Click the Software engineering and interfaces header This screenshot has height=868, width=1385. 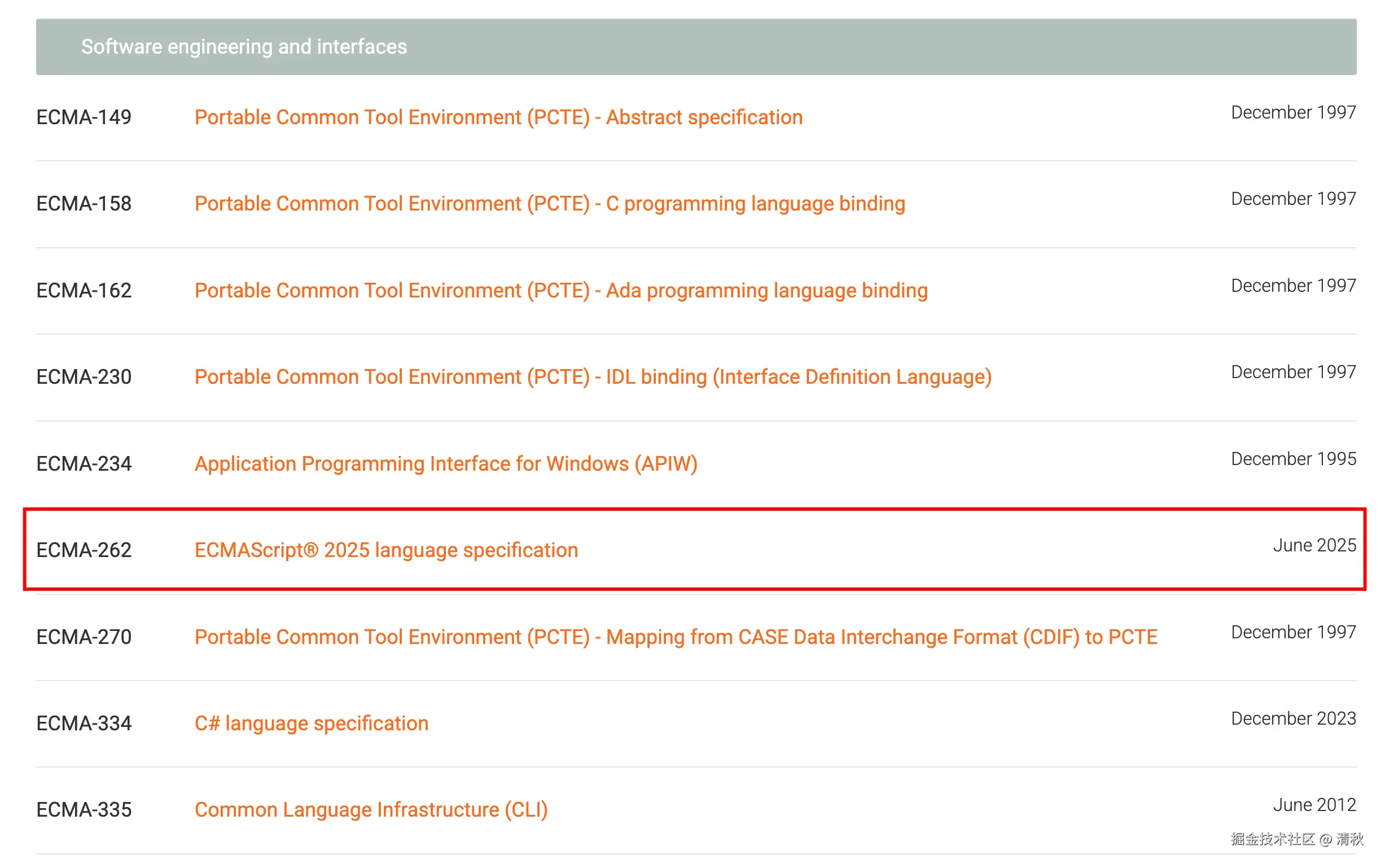(244, 46)
